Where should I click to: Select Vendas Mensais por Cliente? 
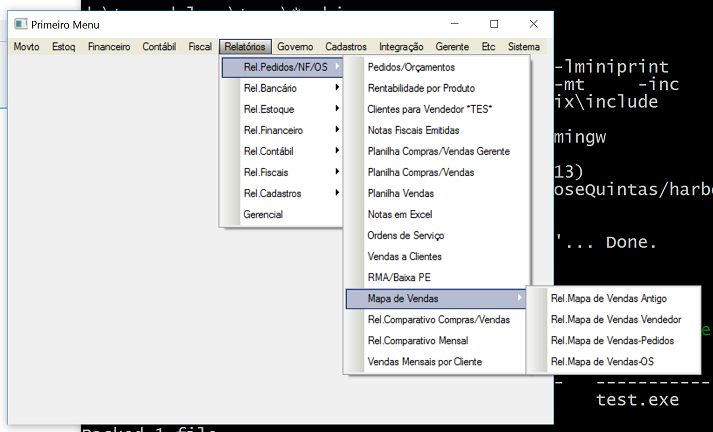coord(425,361)
